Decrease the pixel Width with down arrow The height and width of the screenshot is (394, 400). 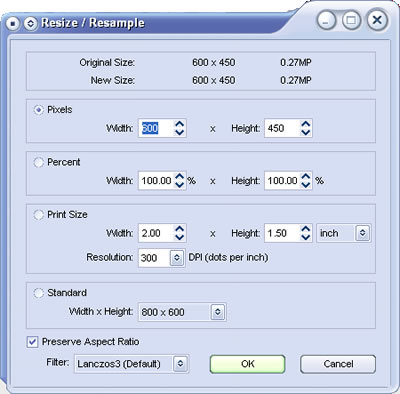pyautogui.click(x=180, y=132)
